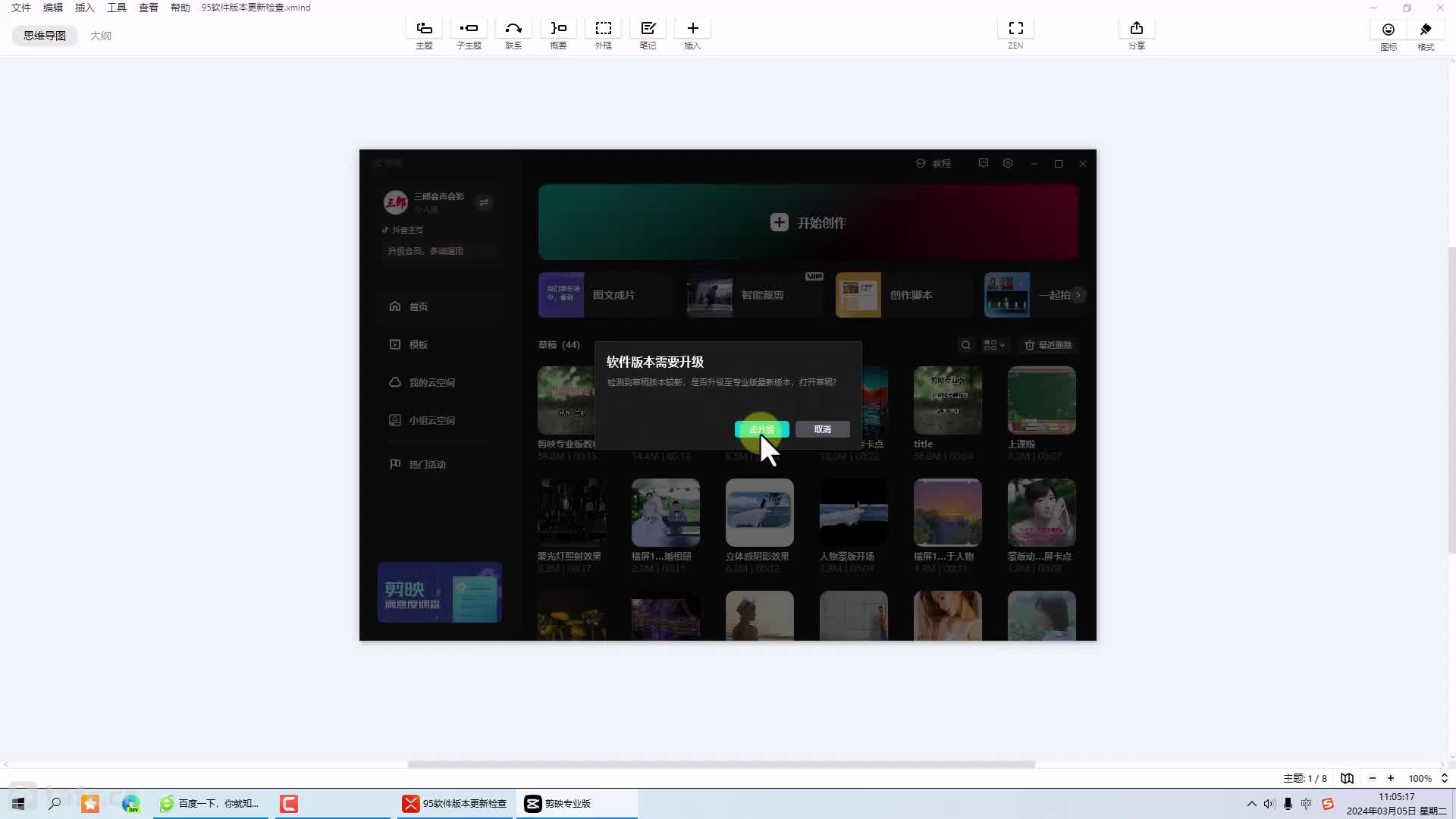Screen dimensions: 1456x819
Task: Open the 帮助 menu
Action: (180, 8)
